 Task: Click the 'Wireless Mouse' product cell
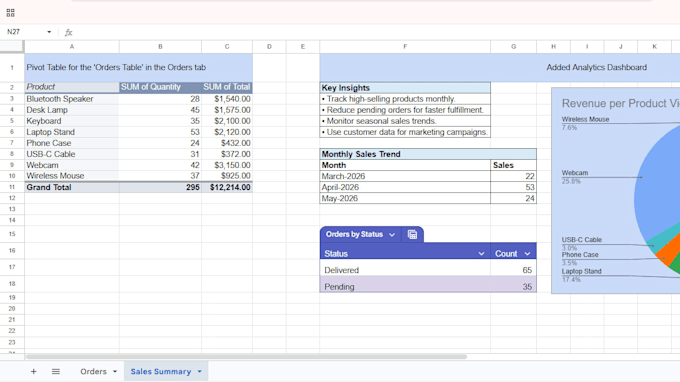[72, 176]
